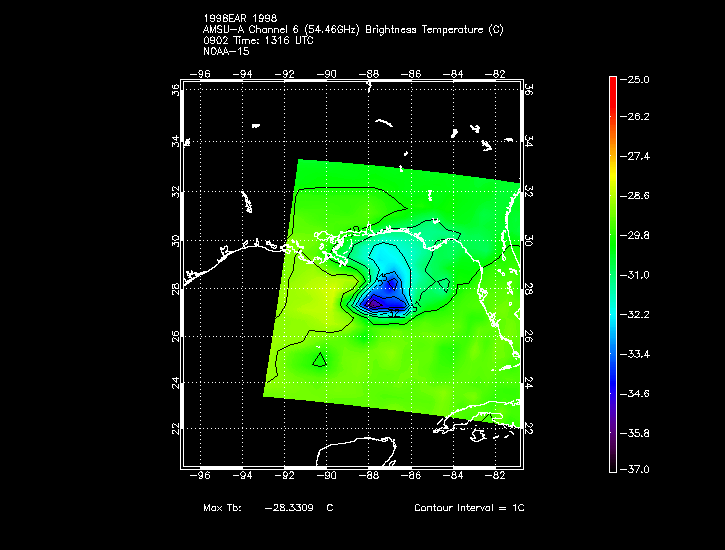Viewport: 725px width, 550px height.
Task: Click the right axis latitude label '28'
Action: [529, 289]
